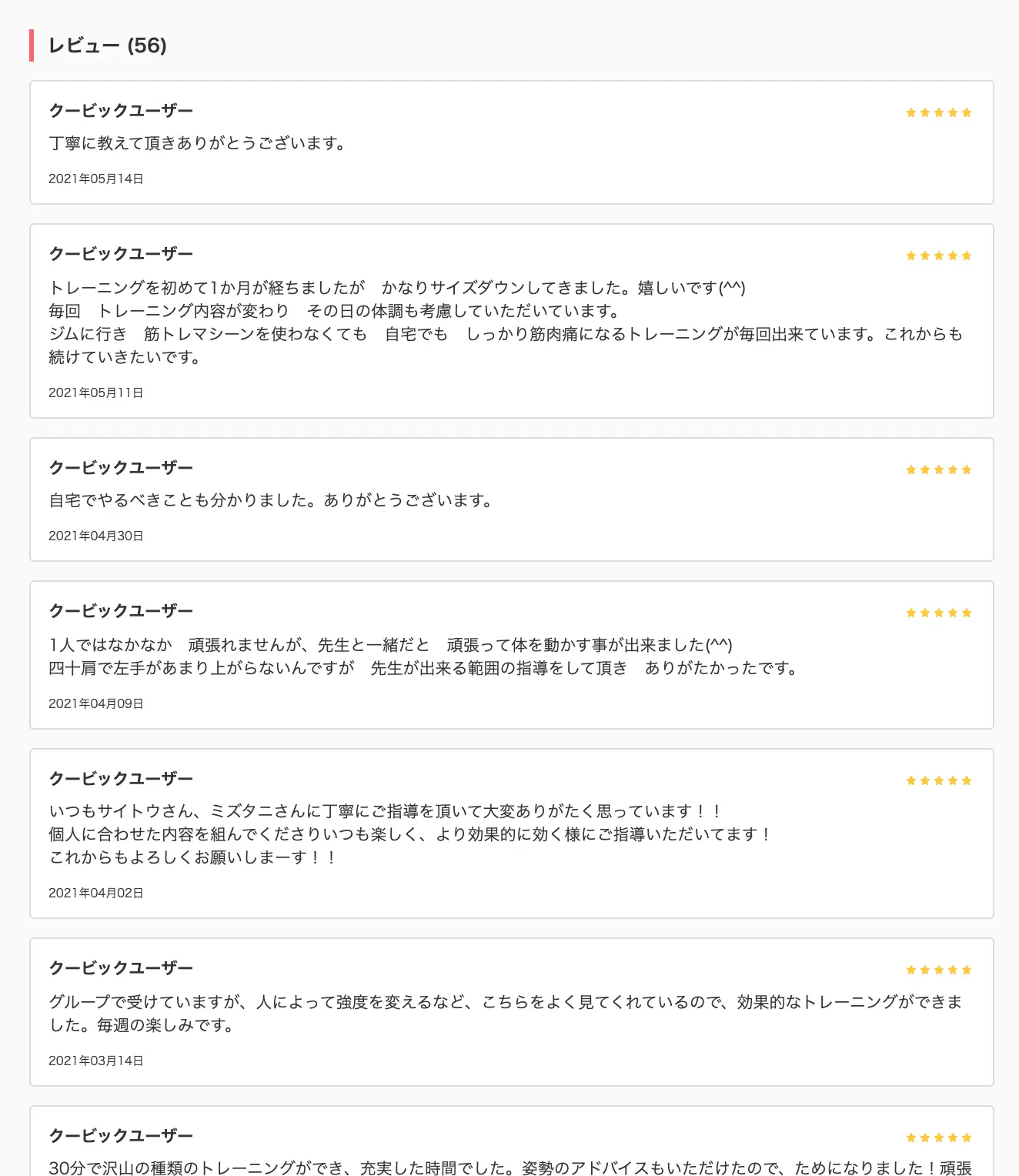Click star rating of 2021年04月02日 review
The width and height of the screenshot is (1019, 1176).
click(x=938, y=780)
